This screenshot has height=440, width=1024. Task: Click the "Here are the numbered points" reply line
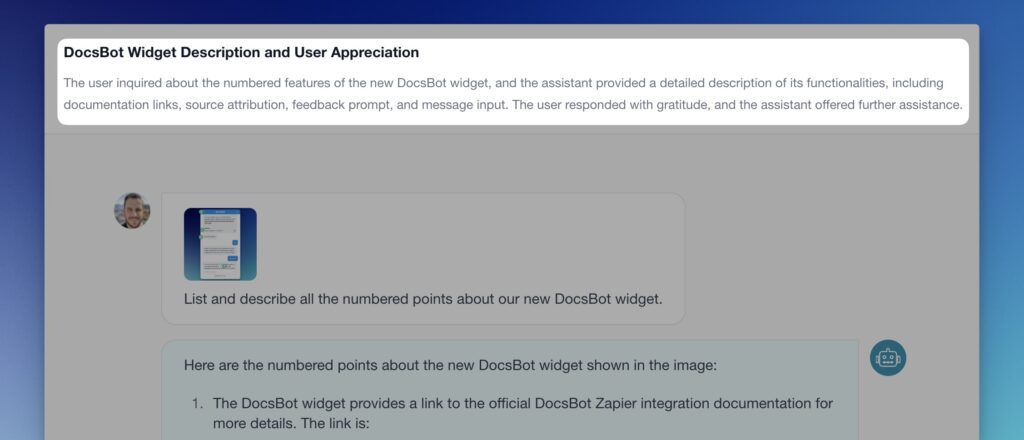click(449, 365)
